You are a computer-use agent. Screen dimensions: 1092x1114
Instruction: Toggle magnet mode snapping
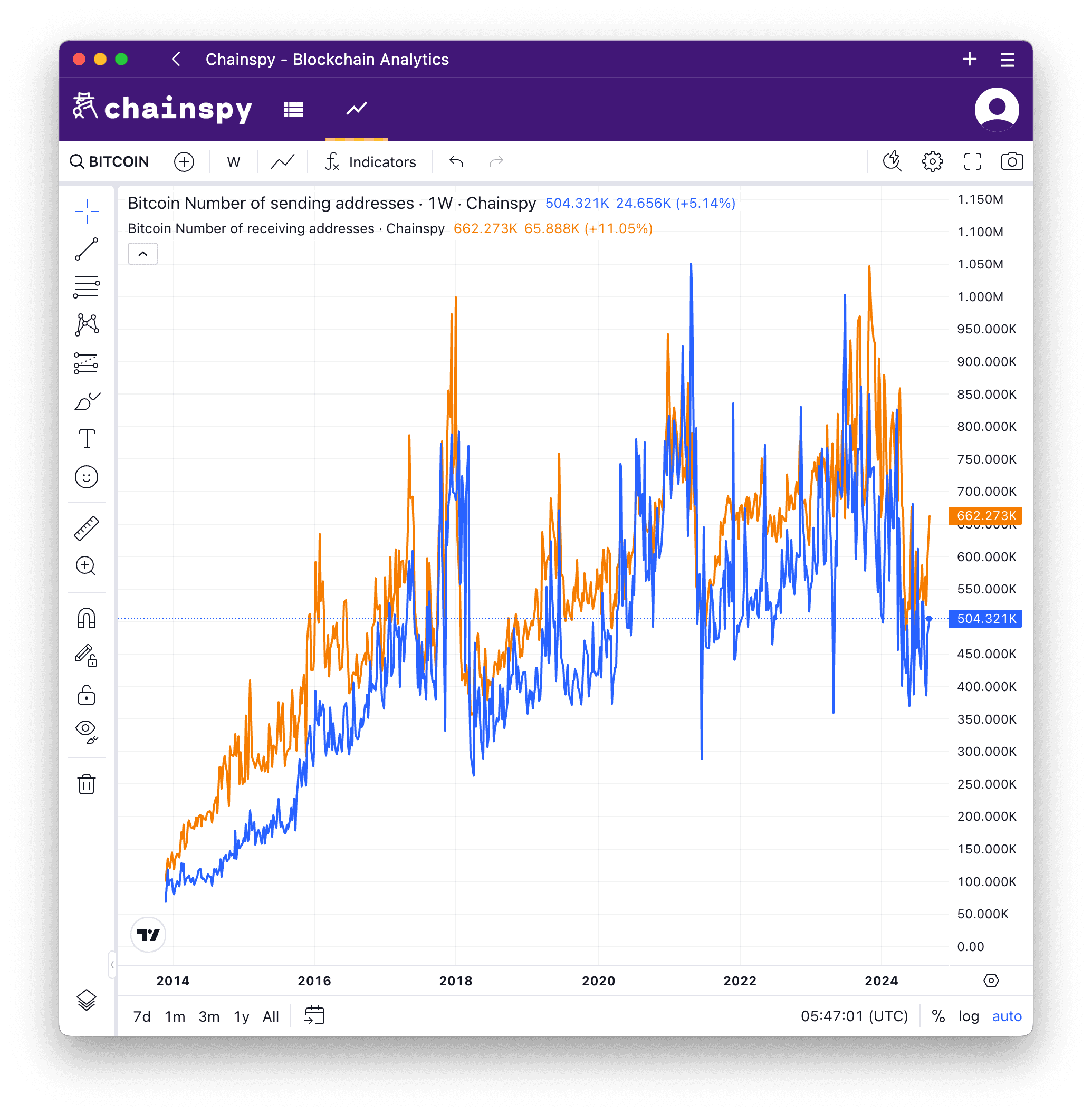87,618
